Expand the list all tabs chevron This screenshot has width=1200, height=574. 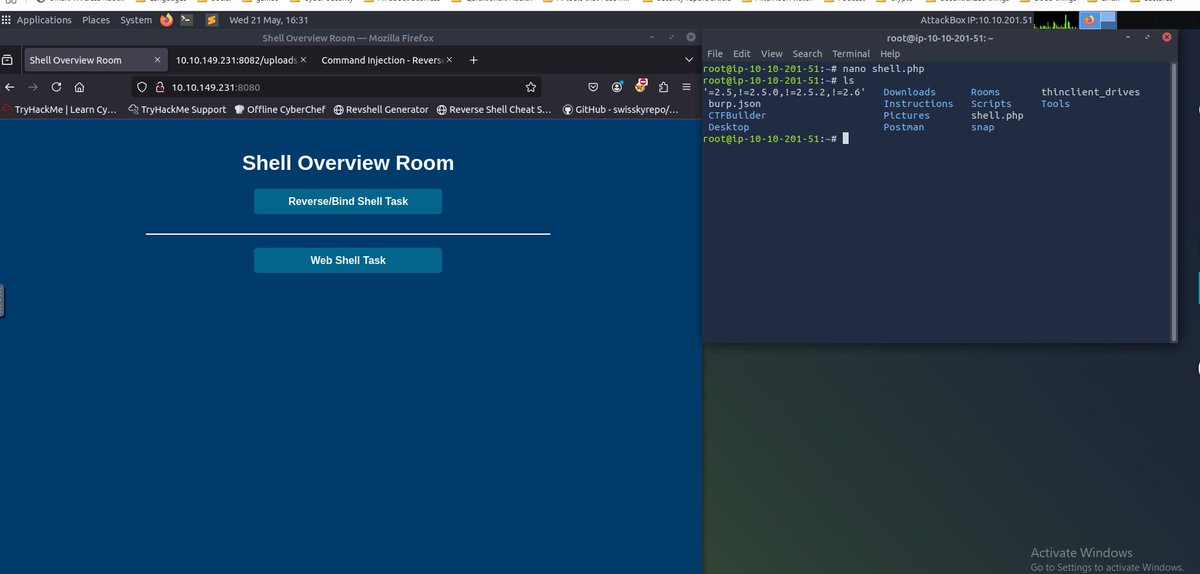689,60
